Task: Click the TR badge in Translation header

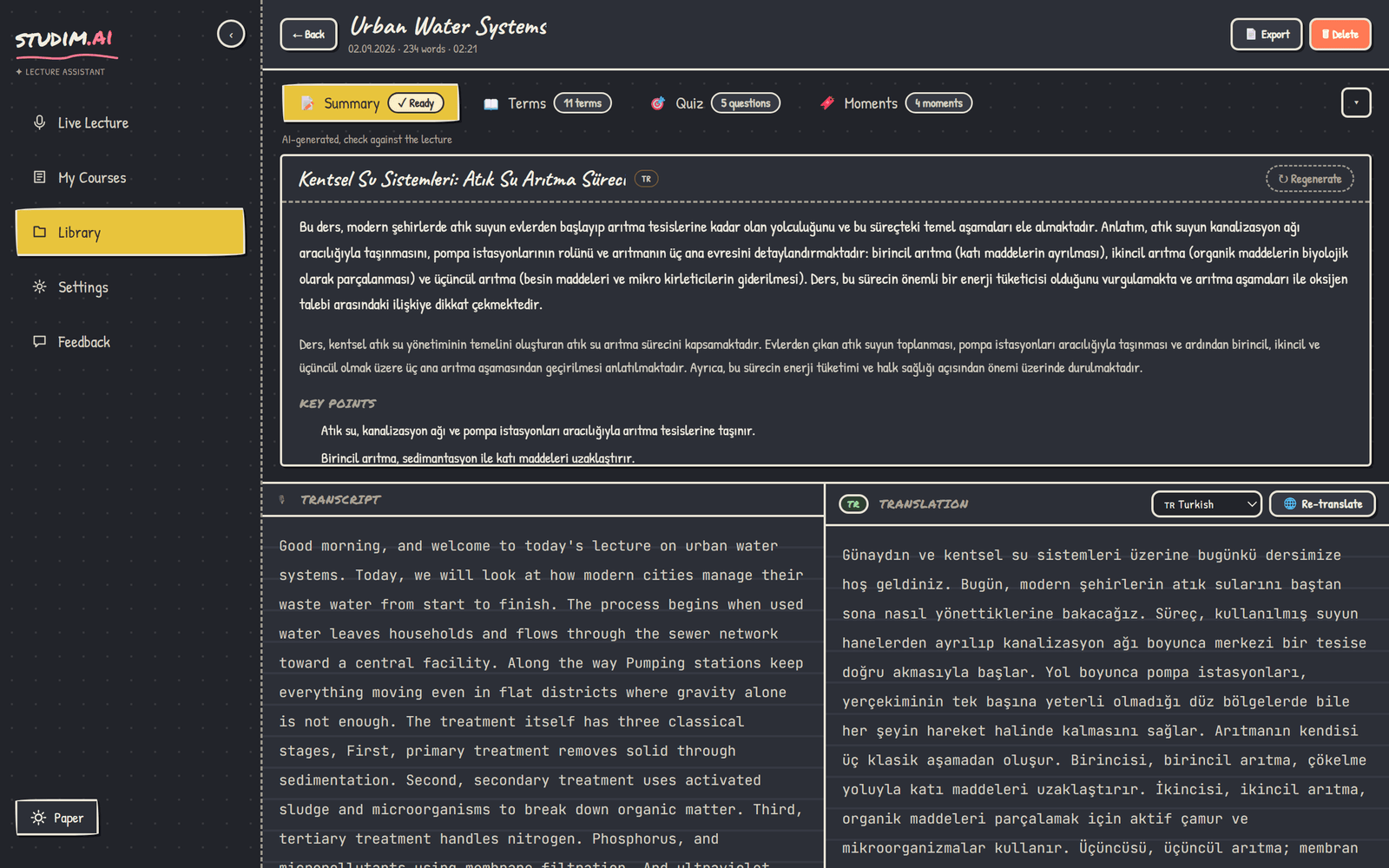Action: [853, 504]
